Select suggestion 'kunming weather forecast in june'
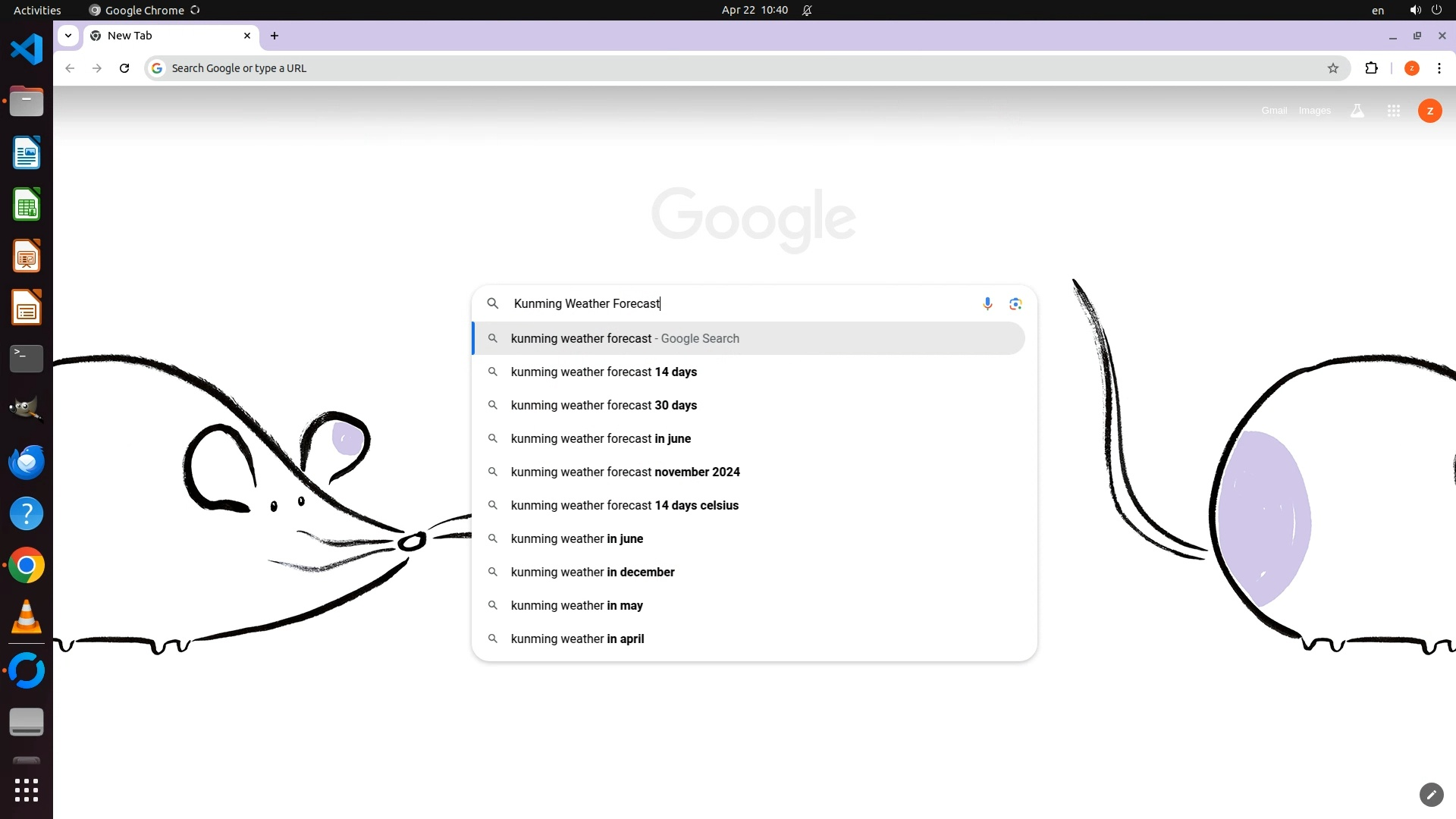1456x819 pixels. click(x=601, y=438)
